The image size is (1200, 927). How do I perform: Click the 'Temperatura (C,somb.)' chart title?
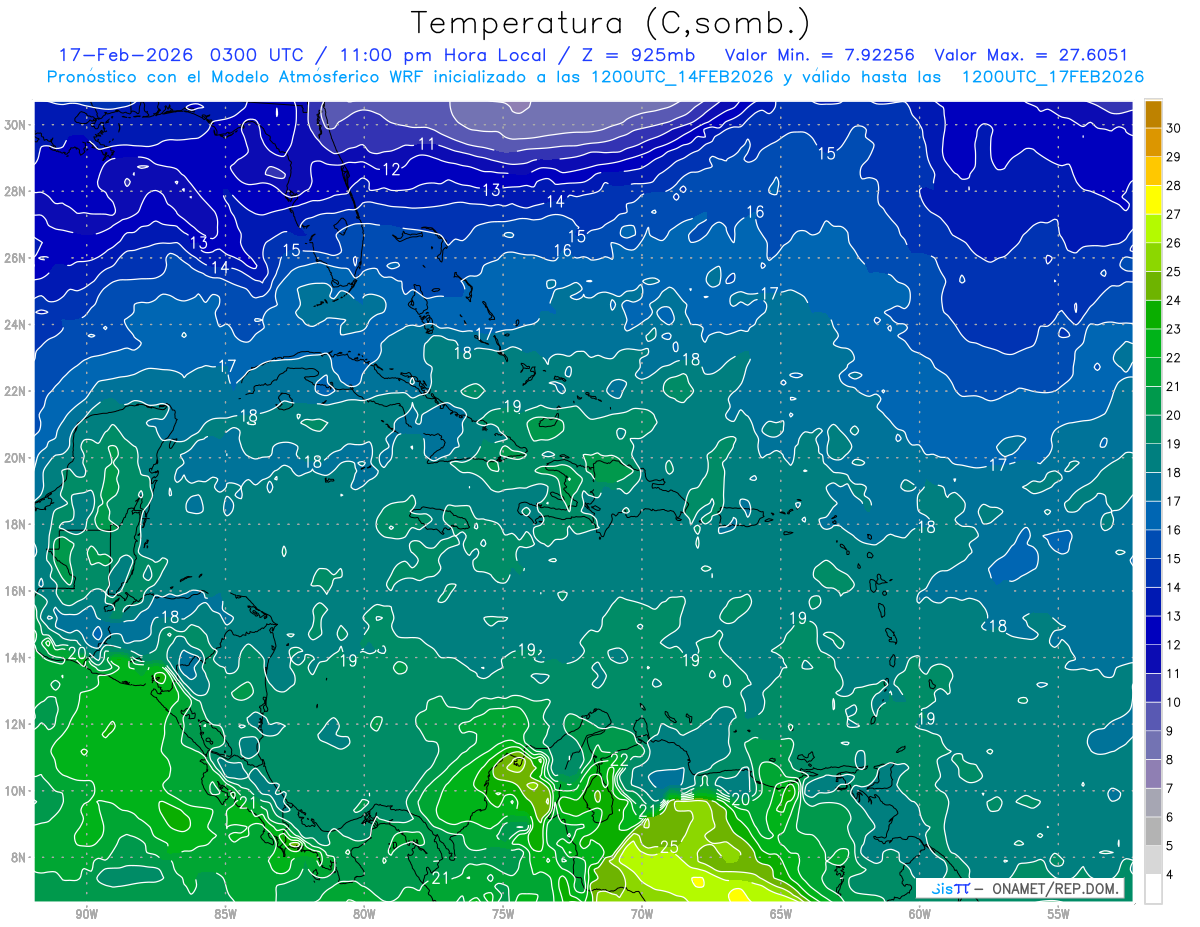tap(610, 22)
